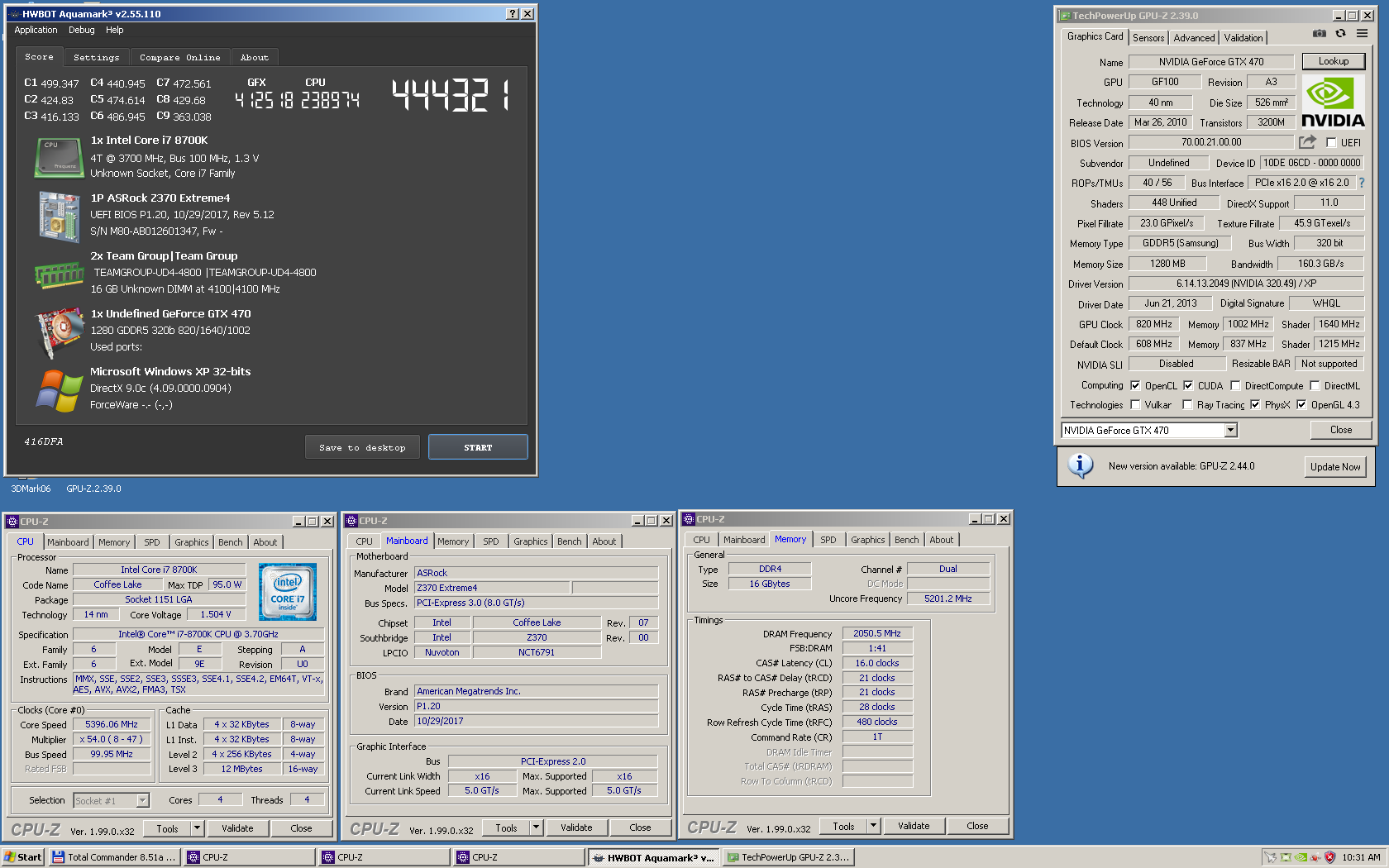The height and width of the screenshot is (868, 1389).
Task: Click the CPU chip icon in Aquamark
Action: coord(59,157)
